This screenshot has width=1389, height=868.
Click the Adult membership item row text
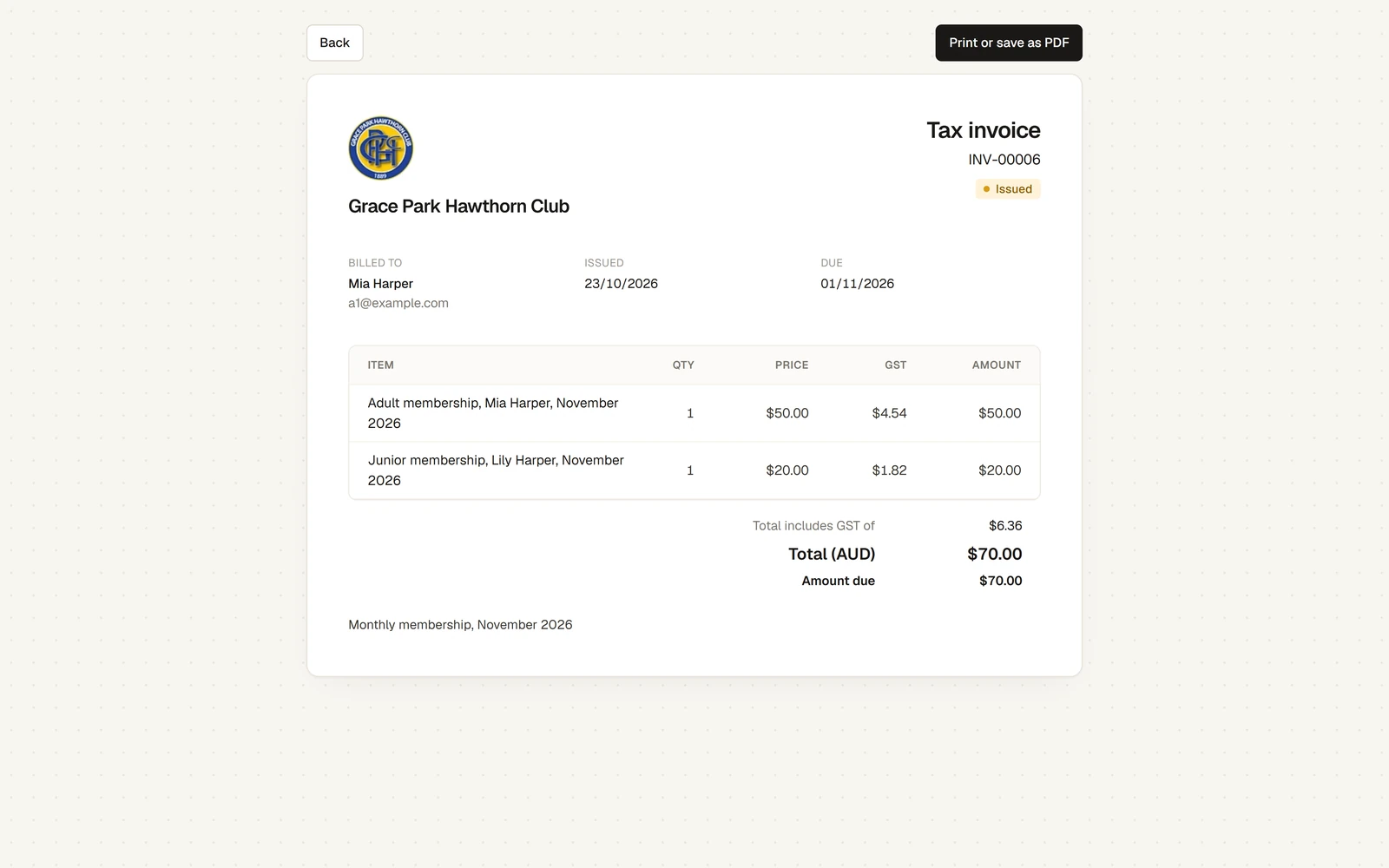pos(493,413)
